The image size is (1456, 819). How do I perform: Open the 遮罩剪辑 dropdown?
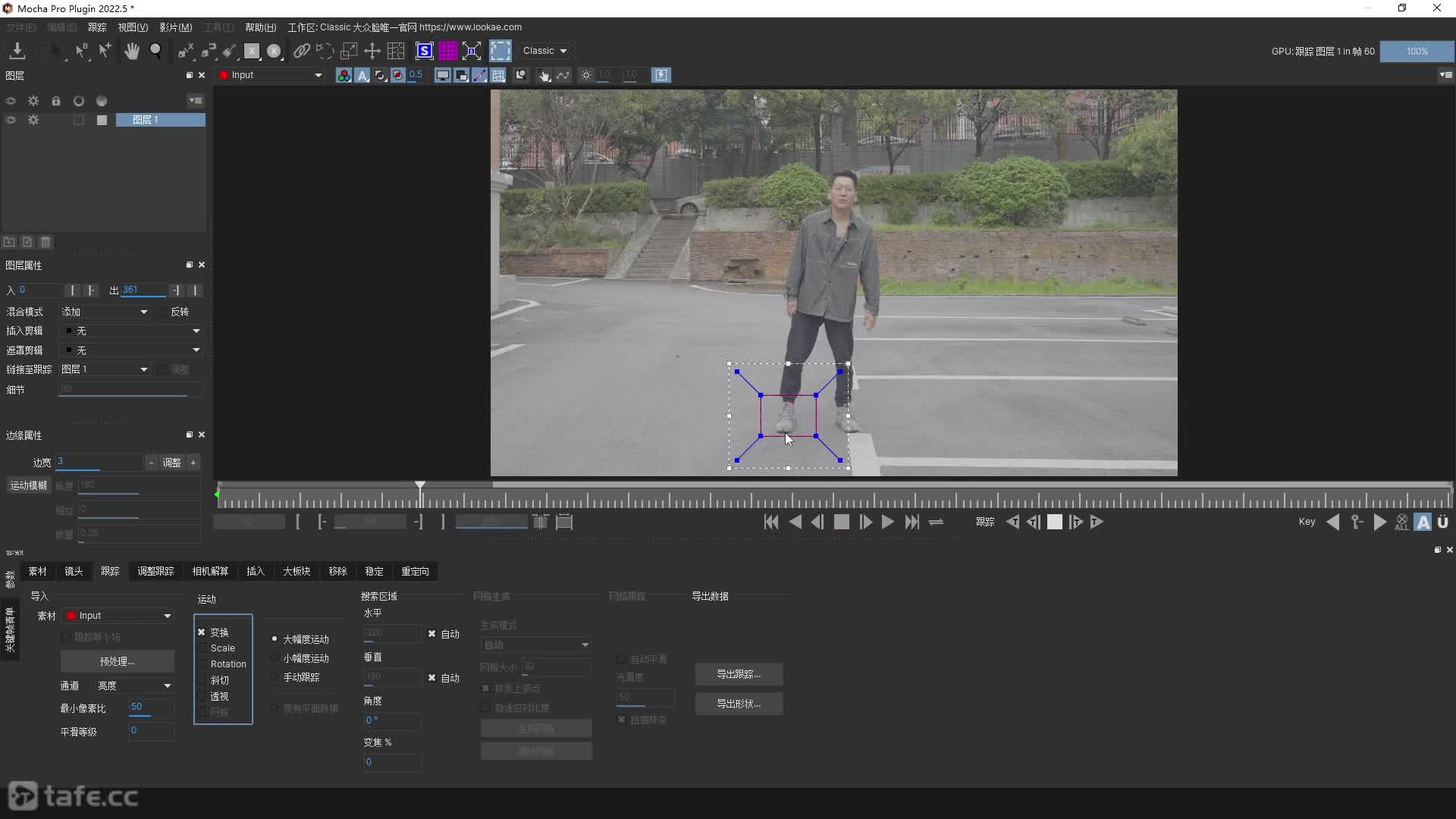[x=131, y=350]
